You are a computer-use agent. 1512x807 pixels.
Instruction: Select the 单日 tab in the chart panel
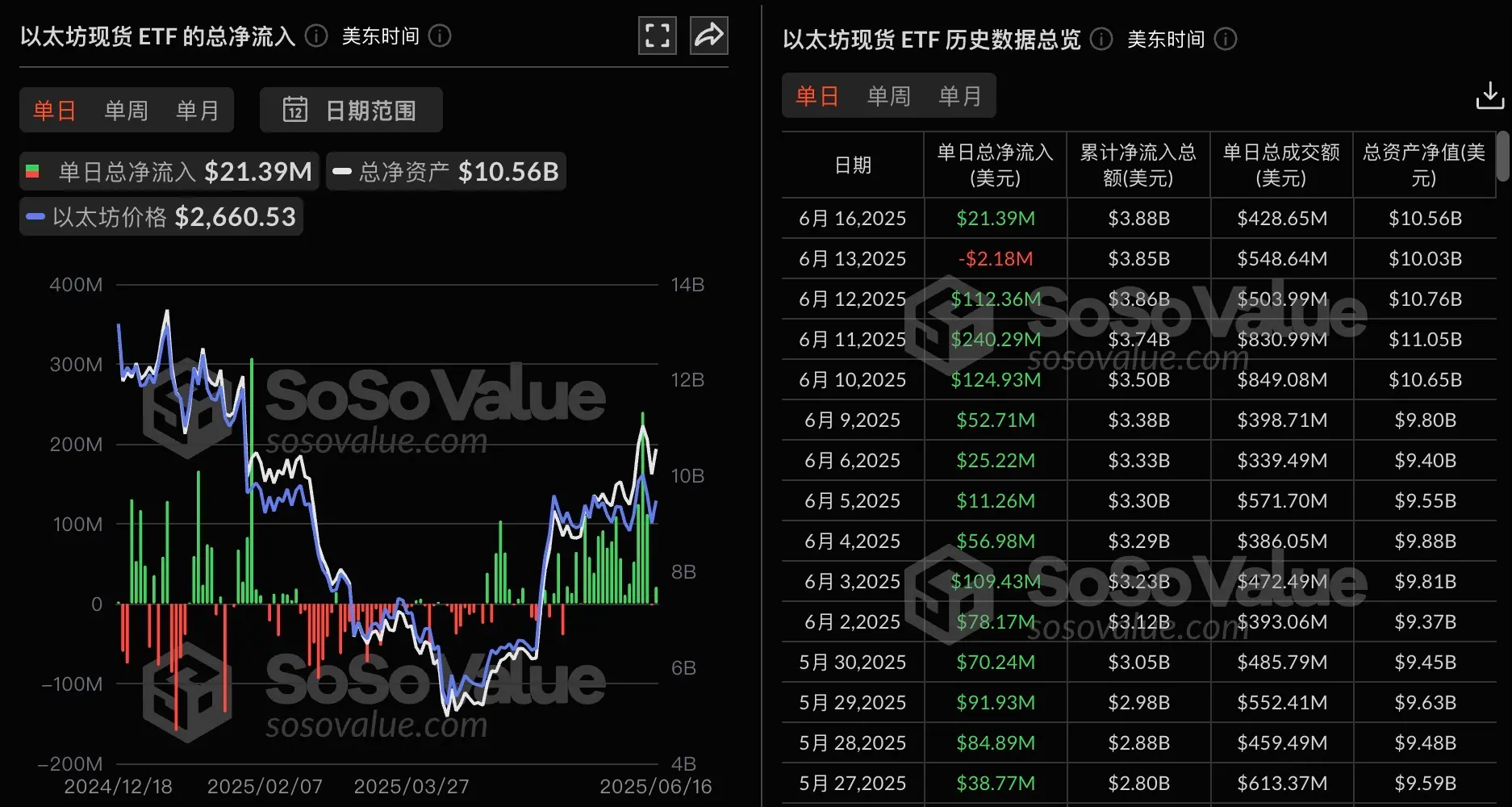click(55, 110)
